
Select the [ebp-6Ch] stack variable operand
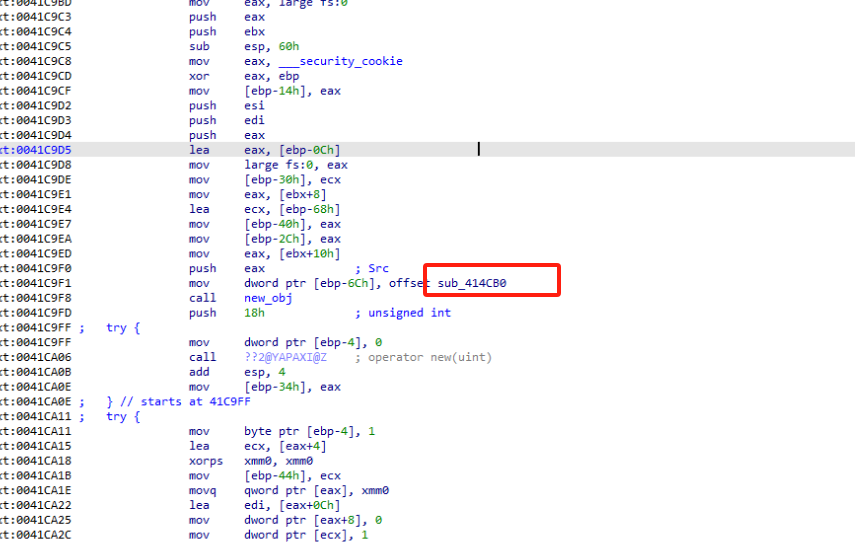pos(350,283)
